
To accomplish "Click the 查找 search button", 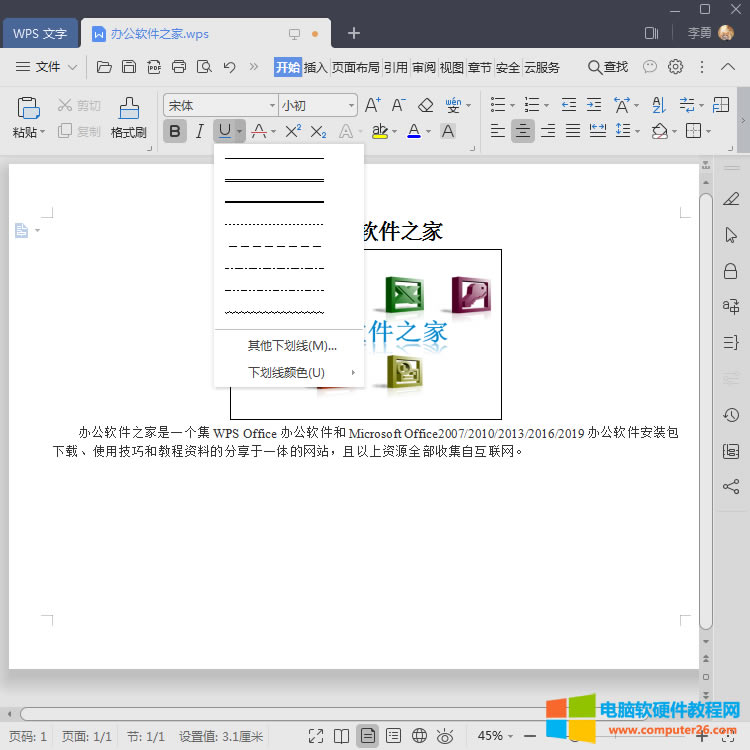I will click(x=607, y=67).
